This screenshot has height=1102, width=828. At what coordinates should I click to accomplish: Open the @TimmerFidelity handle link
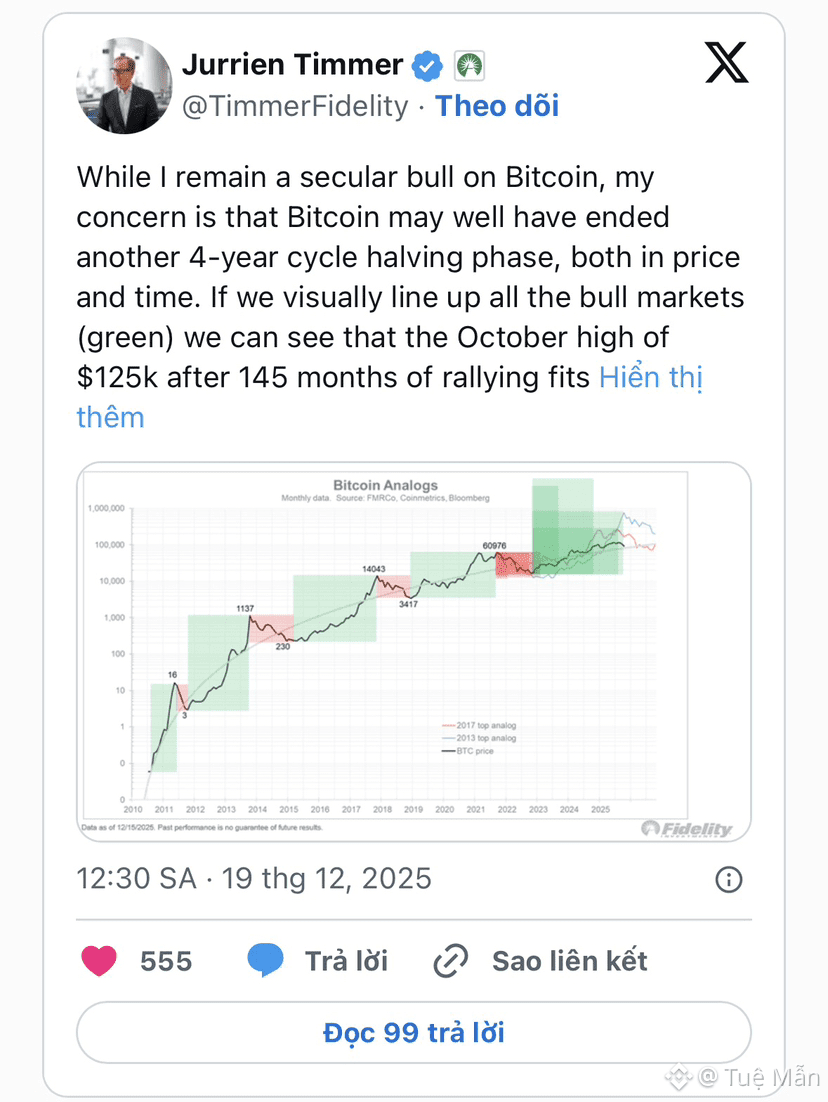295,106
